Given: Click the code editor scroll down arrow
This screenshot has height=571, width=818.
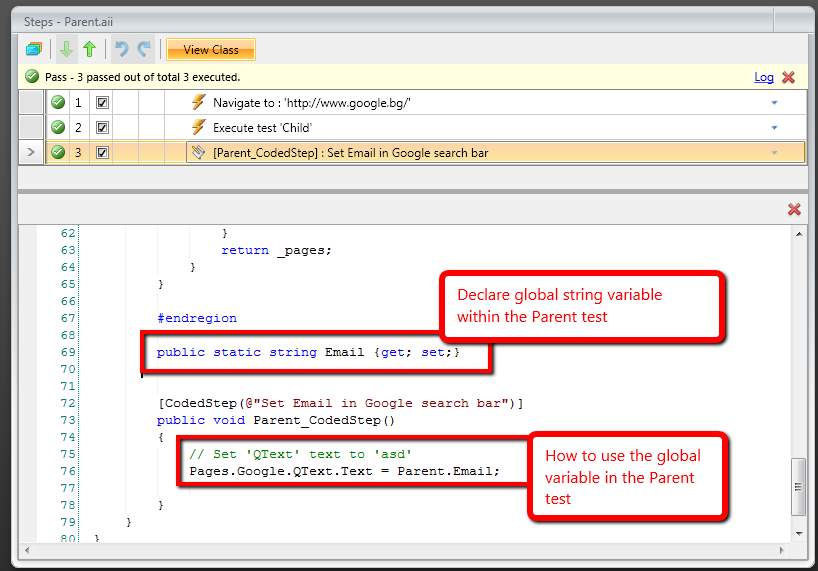Looking at the screenshot, I should click(x=799, y=533).
